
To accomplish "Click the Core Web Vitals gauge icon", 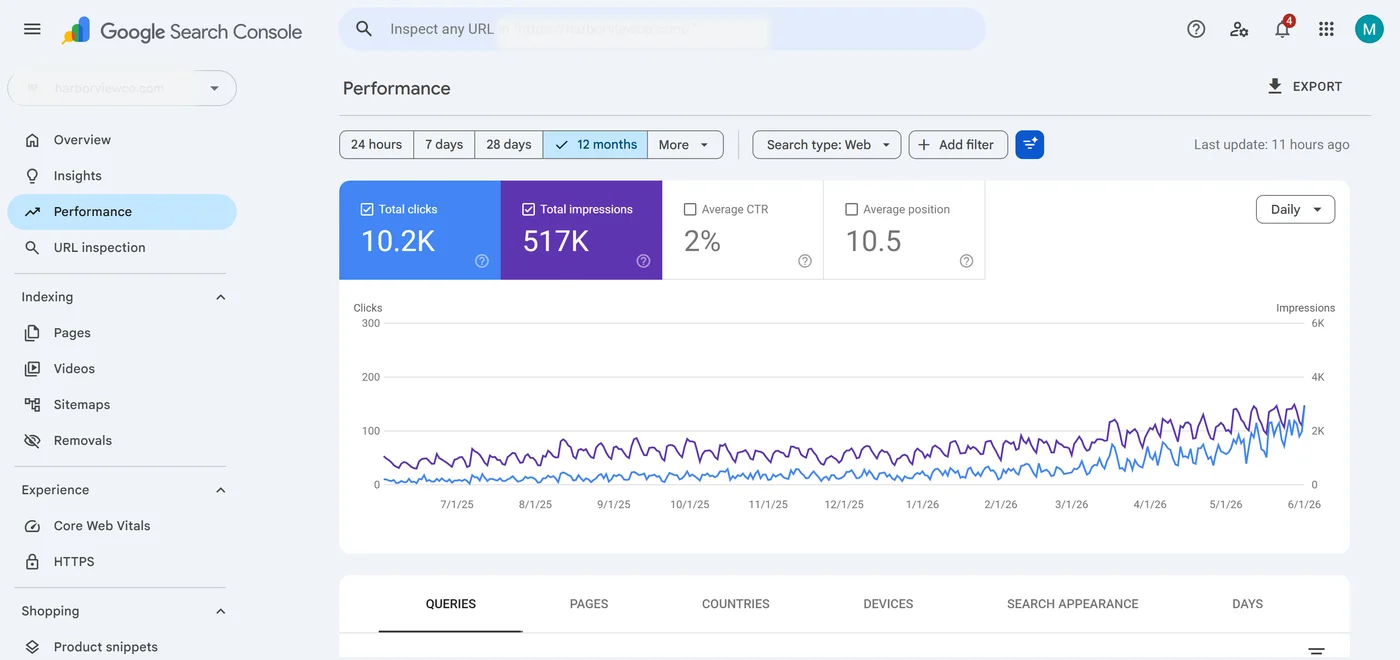I will [x=33, y=526].
